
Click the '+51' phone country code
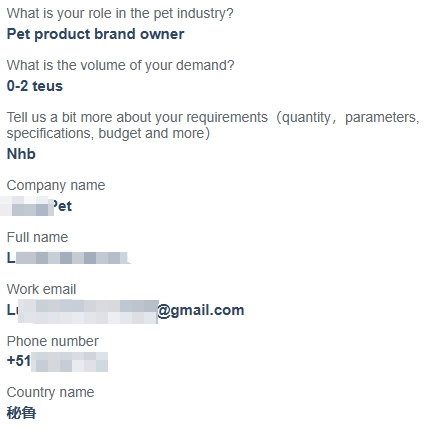[x=19, y=361]
